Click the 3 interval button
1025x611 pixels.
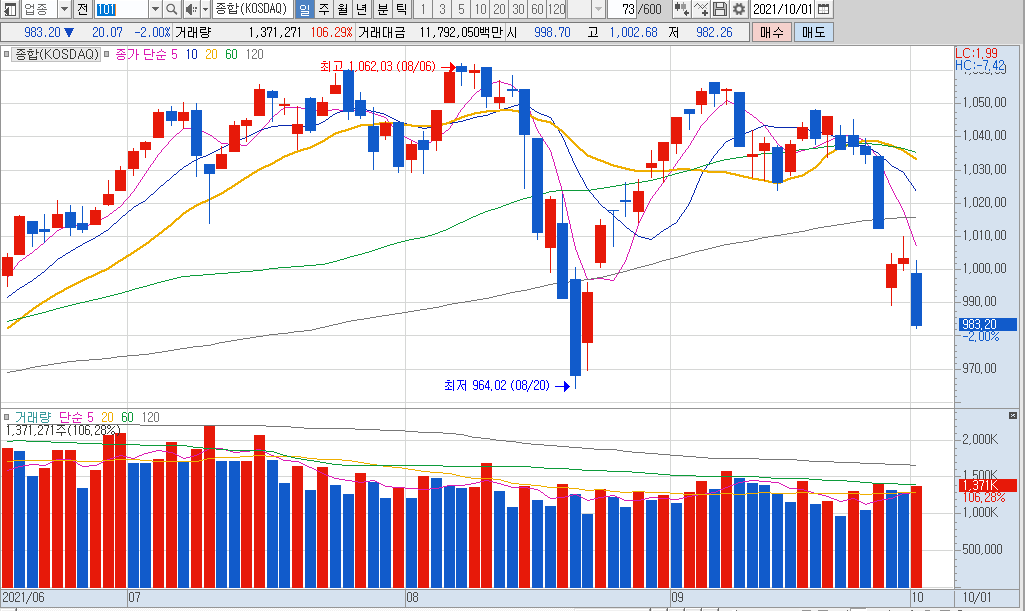tap(443, 9)
